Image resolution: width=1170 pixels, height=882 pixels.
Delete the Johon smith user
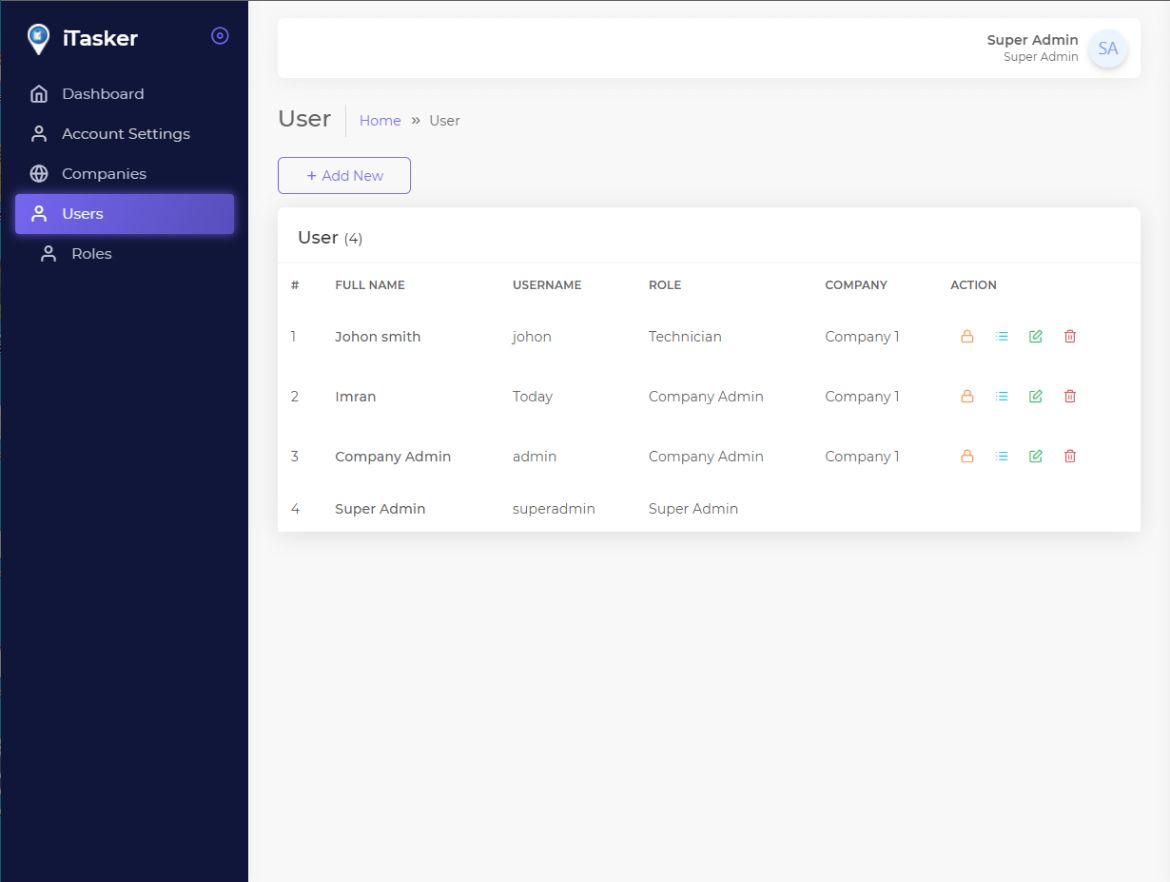point(1069,337)
